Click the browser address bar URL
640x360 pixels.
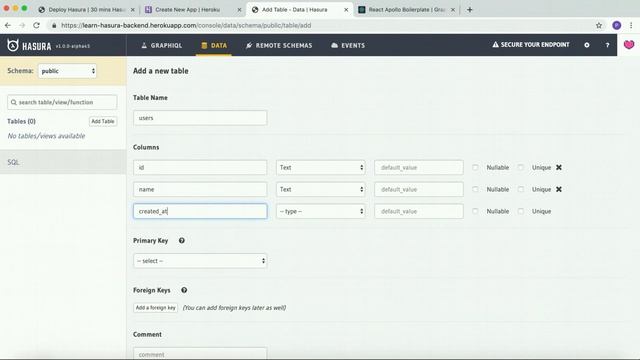pyautogui.click(x=186, y=25)
